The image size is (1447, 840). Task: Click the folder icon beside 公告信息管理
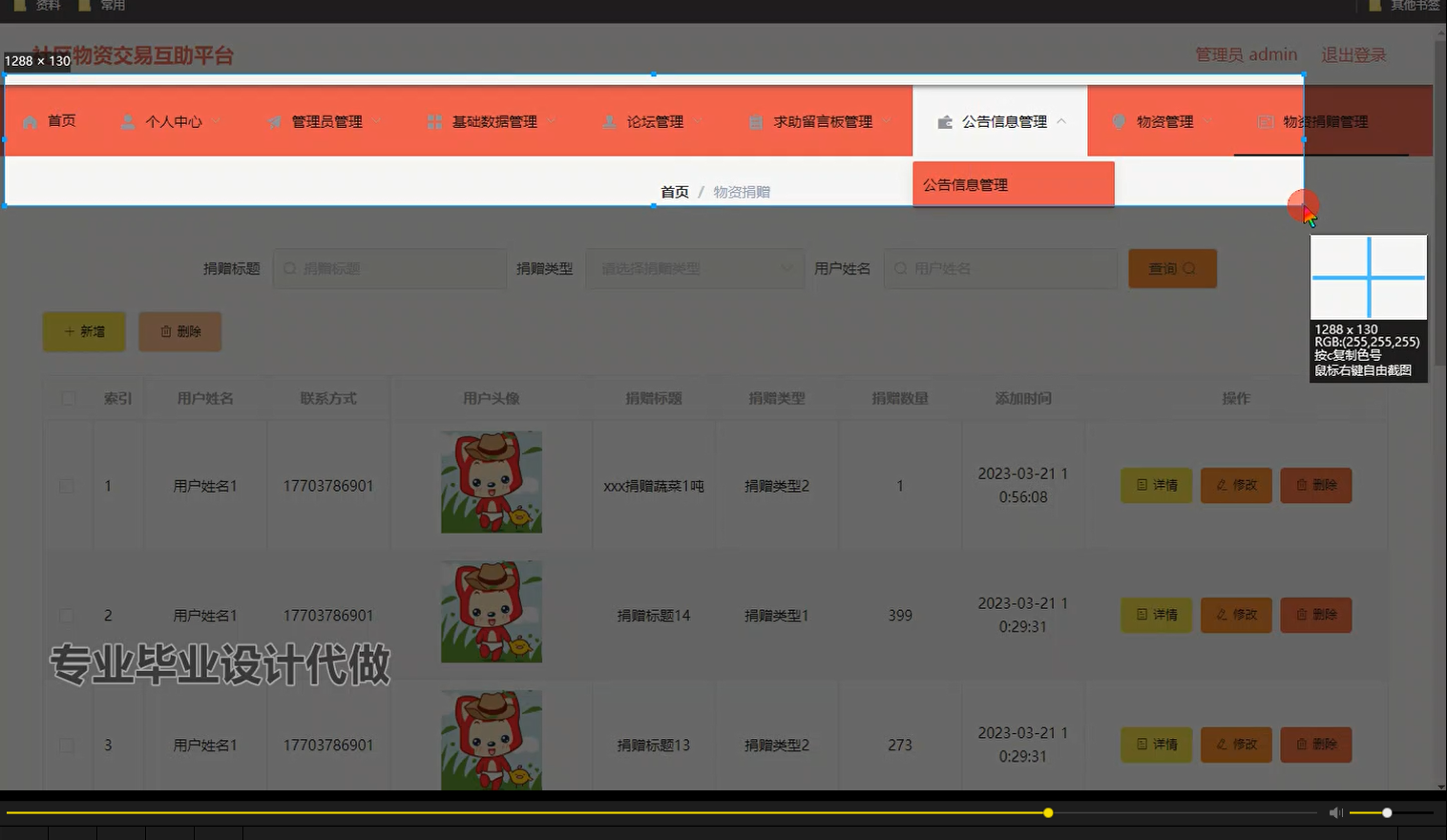pos(945,122)
